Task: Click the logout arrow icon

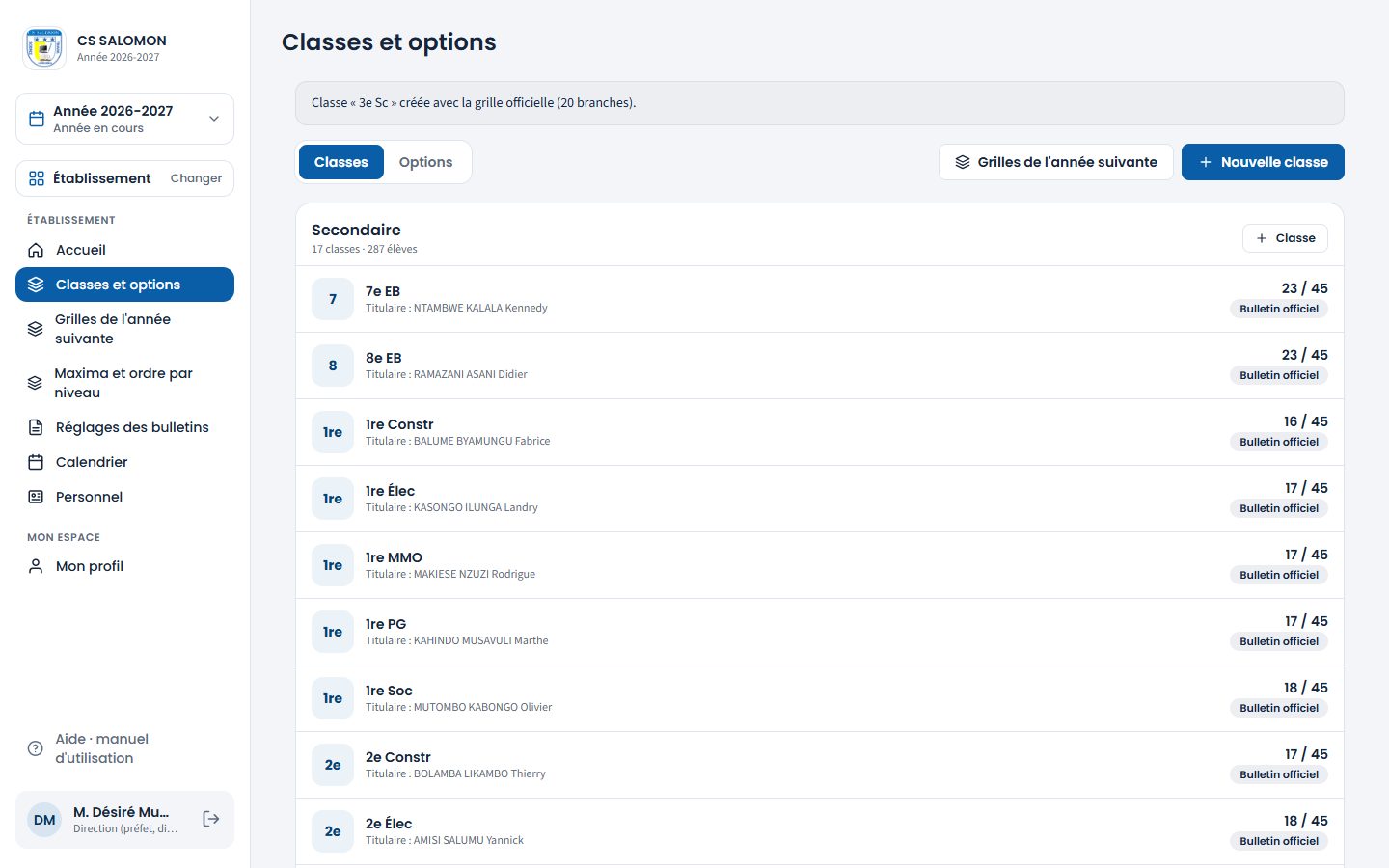Action: (x=211, y=819)
